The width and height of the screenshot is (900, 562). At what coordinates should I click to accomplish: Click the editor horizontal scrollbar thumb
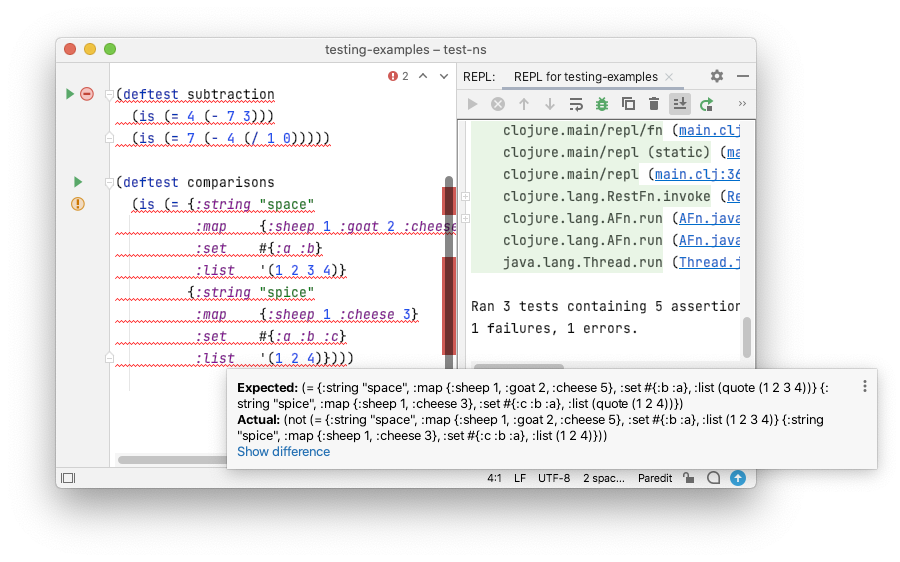[x=172, y=460]
